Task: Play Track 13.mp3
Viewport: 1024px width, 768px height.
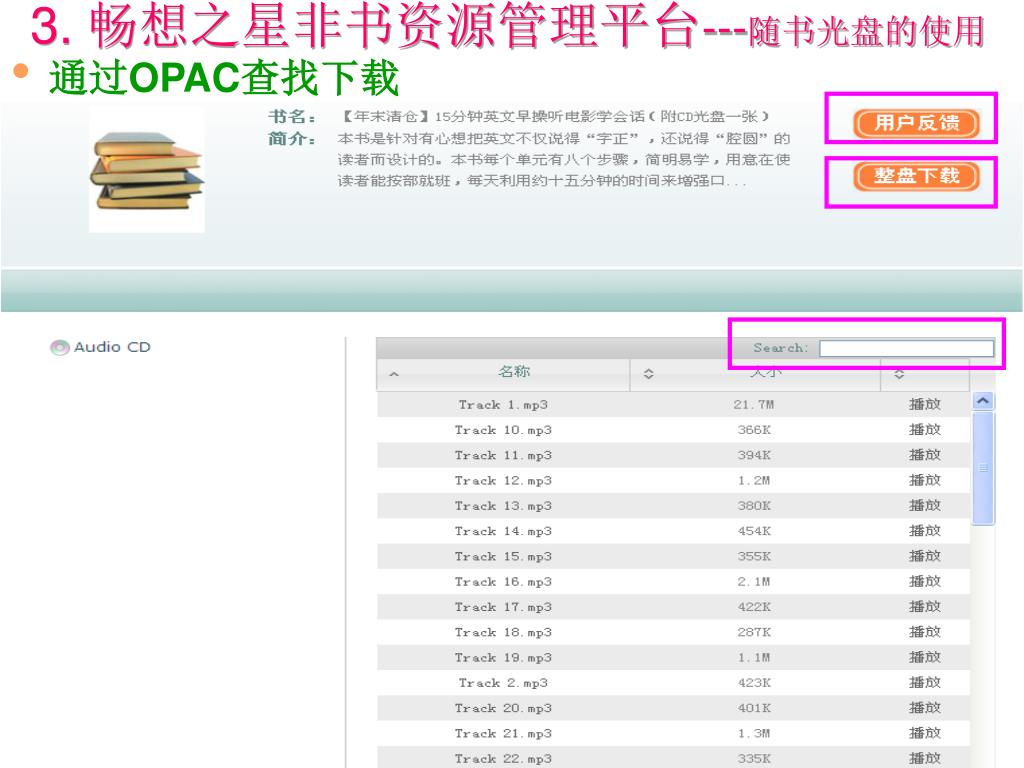Action: [x=925, y=506]
